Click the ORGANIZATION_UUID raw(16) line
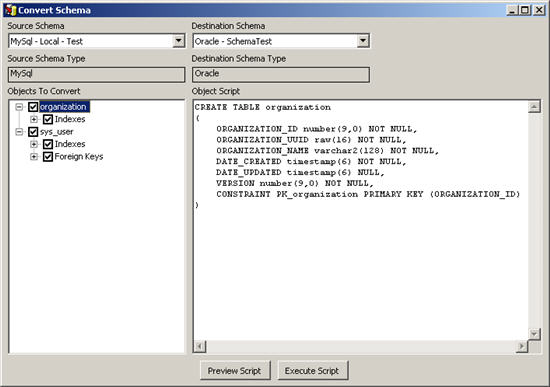 (311, 140)
